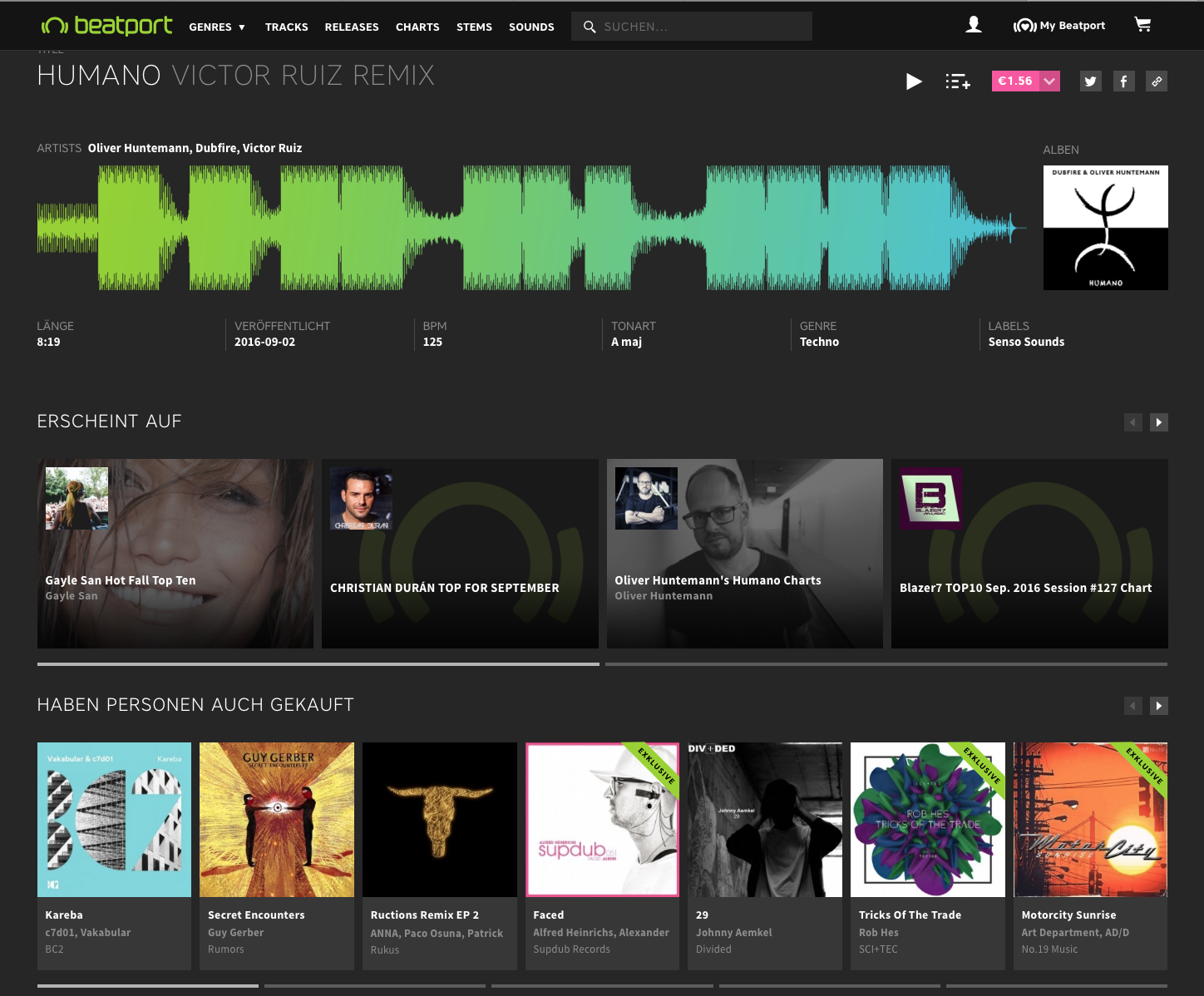
Task: Buy the track for €1.56
Action: coord(1015,81)
